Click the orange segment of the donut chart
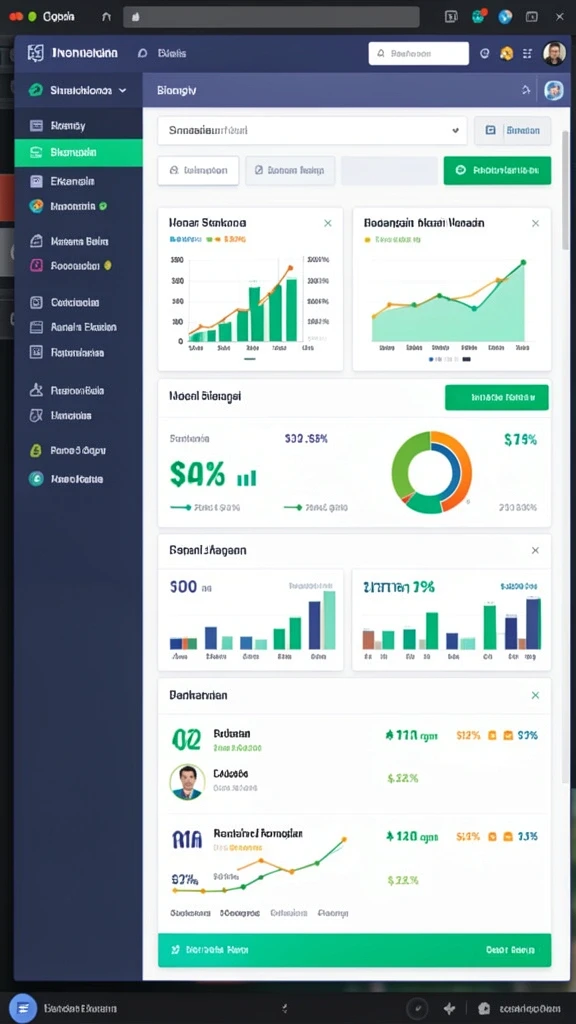The image size is (576, 1024). pos(460,470)
